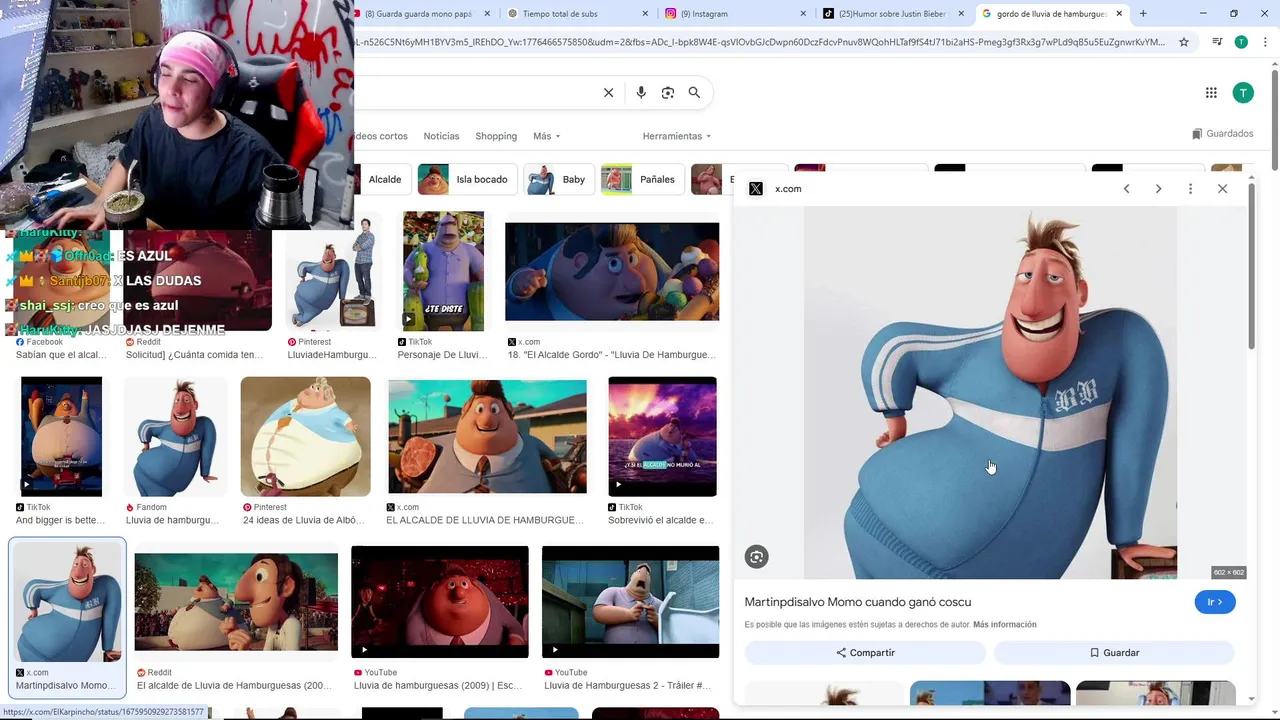1280x720 pixels.
Task: Open Reddit El alcalde de Lluvia thumbnail
Action: tap(236, 603)
